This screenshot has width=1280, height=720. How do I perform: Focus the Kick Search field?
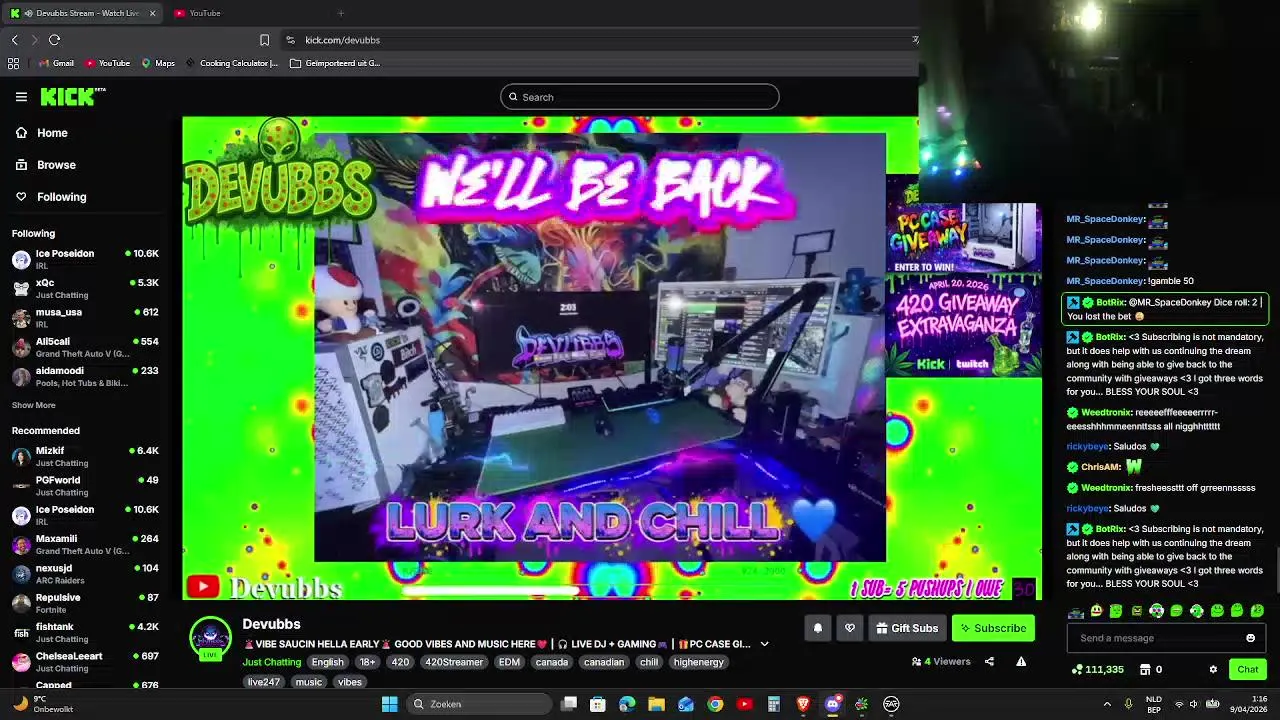(640, 97)
